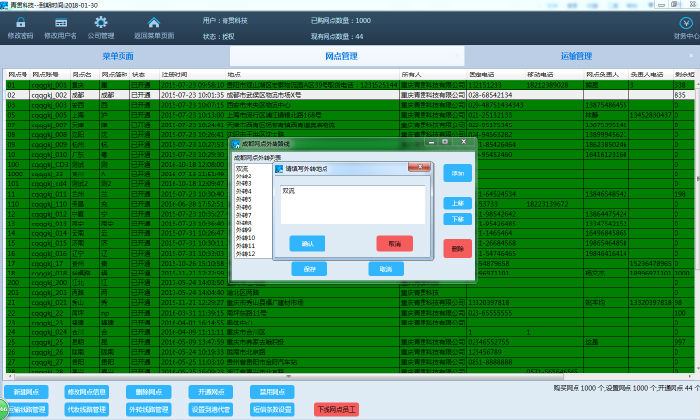
Task: Click 保存 button in 外转 window
Action: coord(310,269)
